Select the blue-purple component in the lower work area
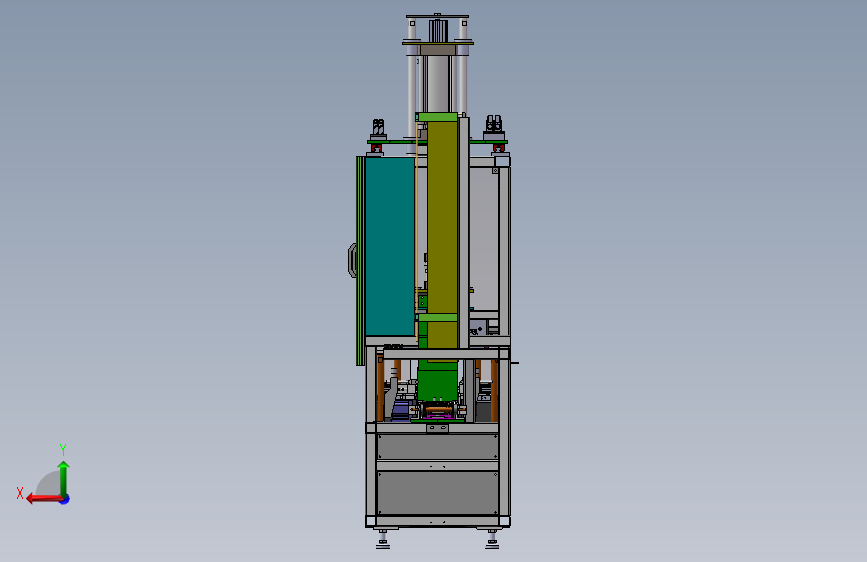867x562 pixels. (400, 410)
